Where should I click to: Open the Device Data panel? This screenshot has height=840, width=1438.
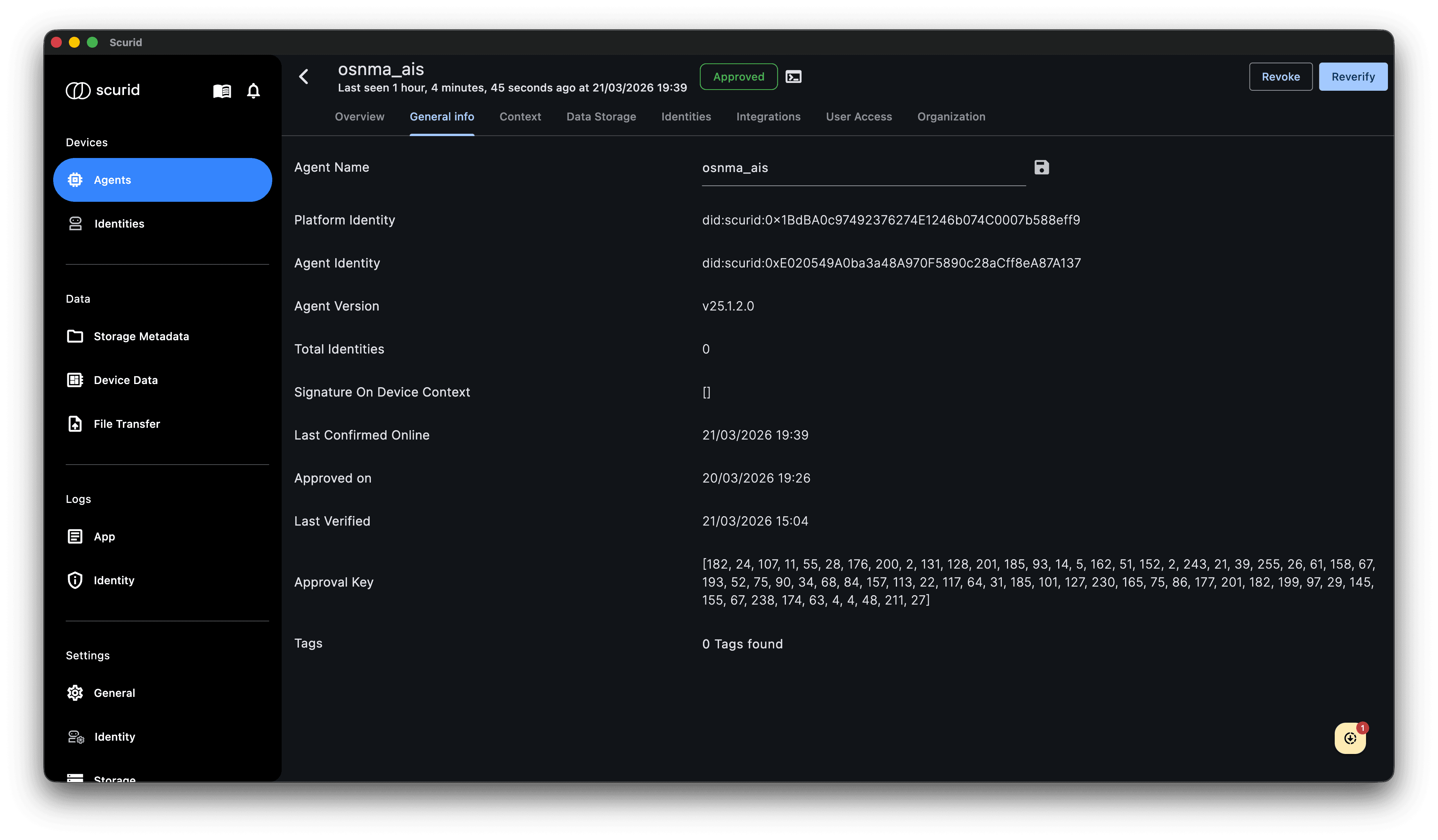tap(126, 380)
